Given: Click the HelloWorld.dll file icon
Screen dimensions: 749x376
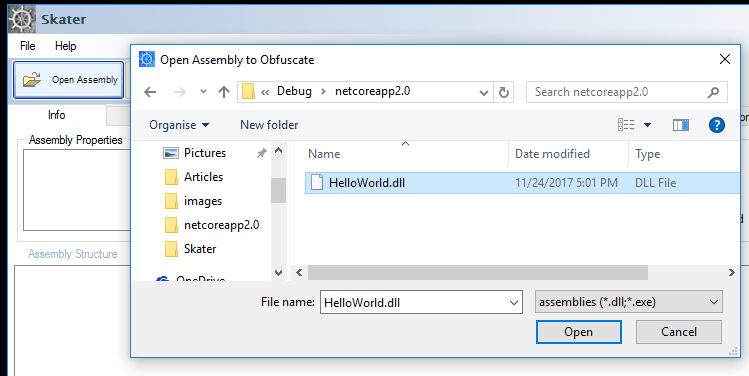Looking at the screenshot, I should [x=317, y=183].
